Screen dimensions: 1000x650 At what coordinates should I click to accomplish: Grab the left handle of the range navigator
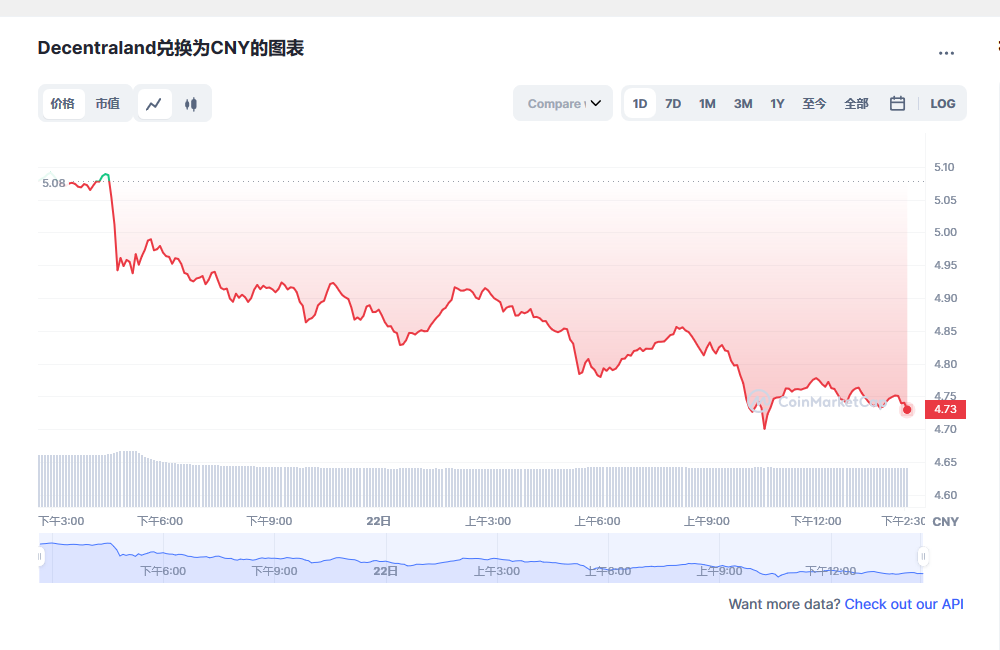coord(40,557)
